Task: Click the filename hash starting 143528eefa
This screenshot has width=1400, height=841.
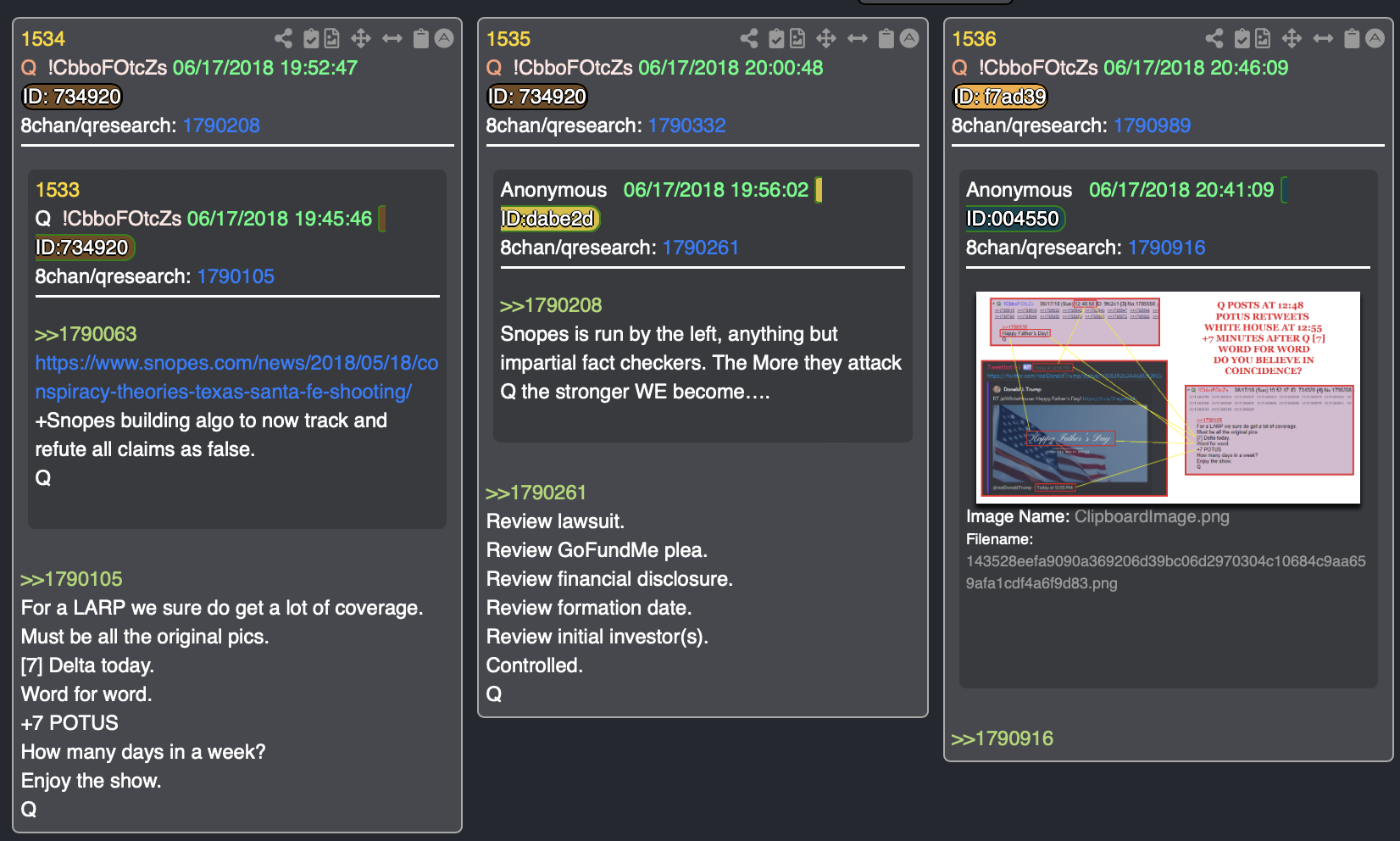Action: (x=1166, y=572)
